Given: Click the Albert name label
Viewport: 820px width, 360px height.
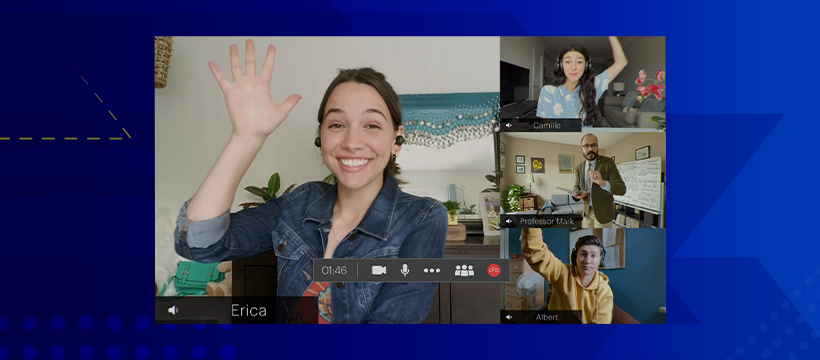Looking at the screenshot, I should coord(546,317).
